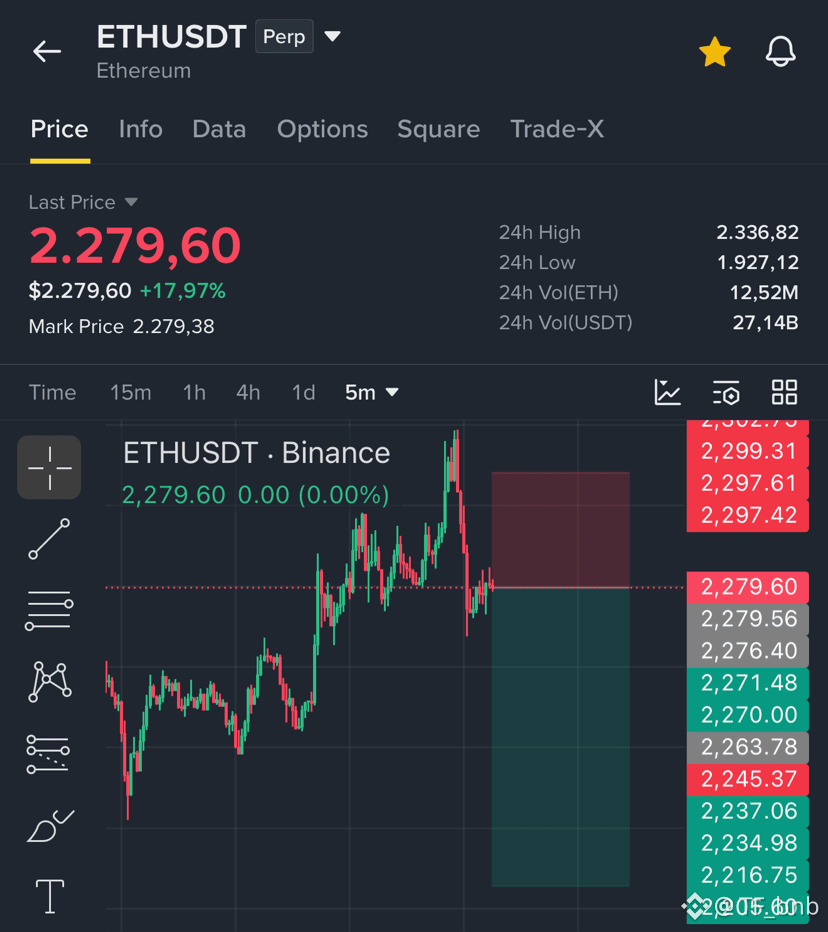Select the XABCD pattern tool

(x=49, y=682)
